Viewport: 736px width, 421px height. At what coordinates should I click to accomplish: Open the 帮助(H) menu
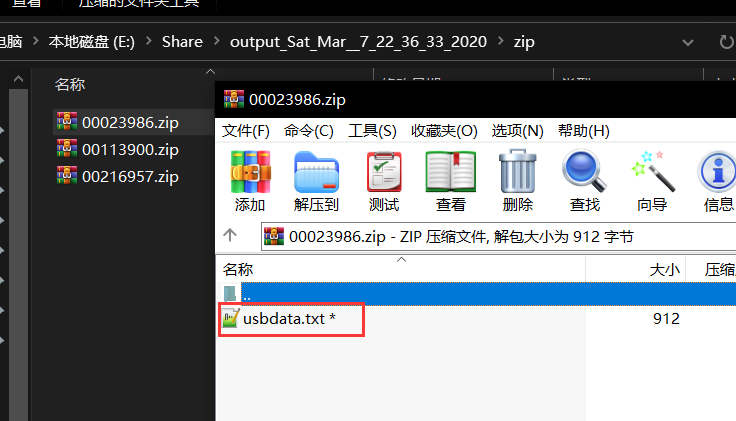pyautogui.click(x=583, y=131)
